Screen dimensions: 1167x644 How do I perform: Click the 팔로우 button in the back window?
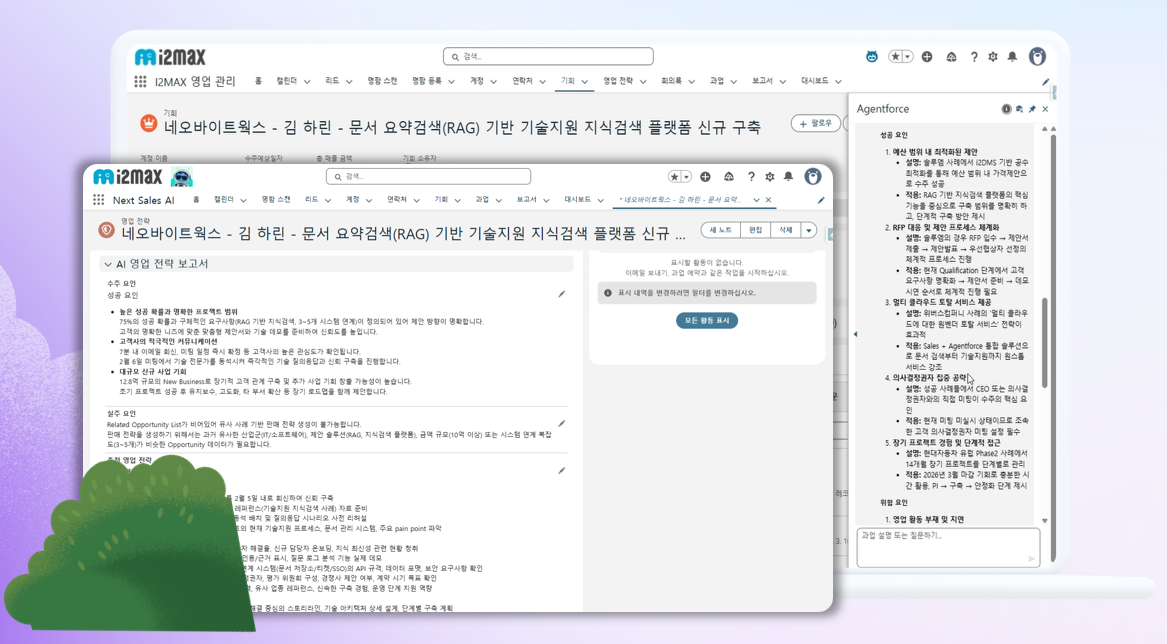(816, 124)
